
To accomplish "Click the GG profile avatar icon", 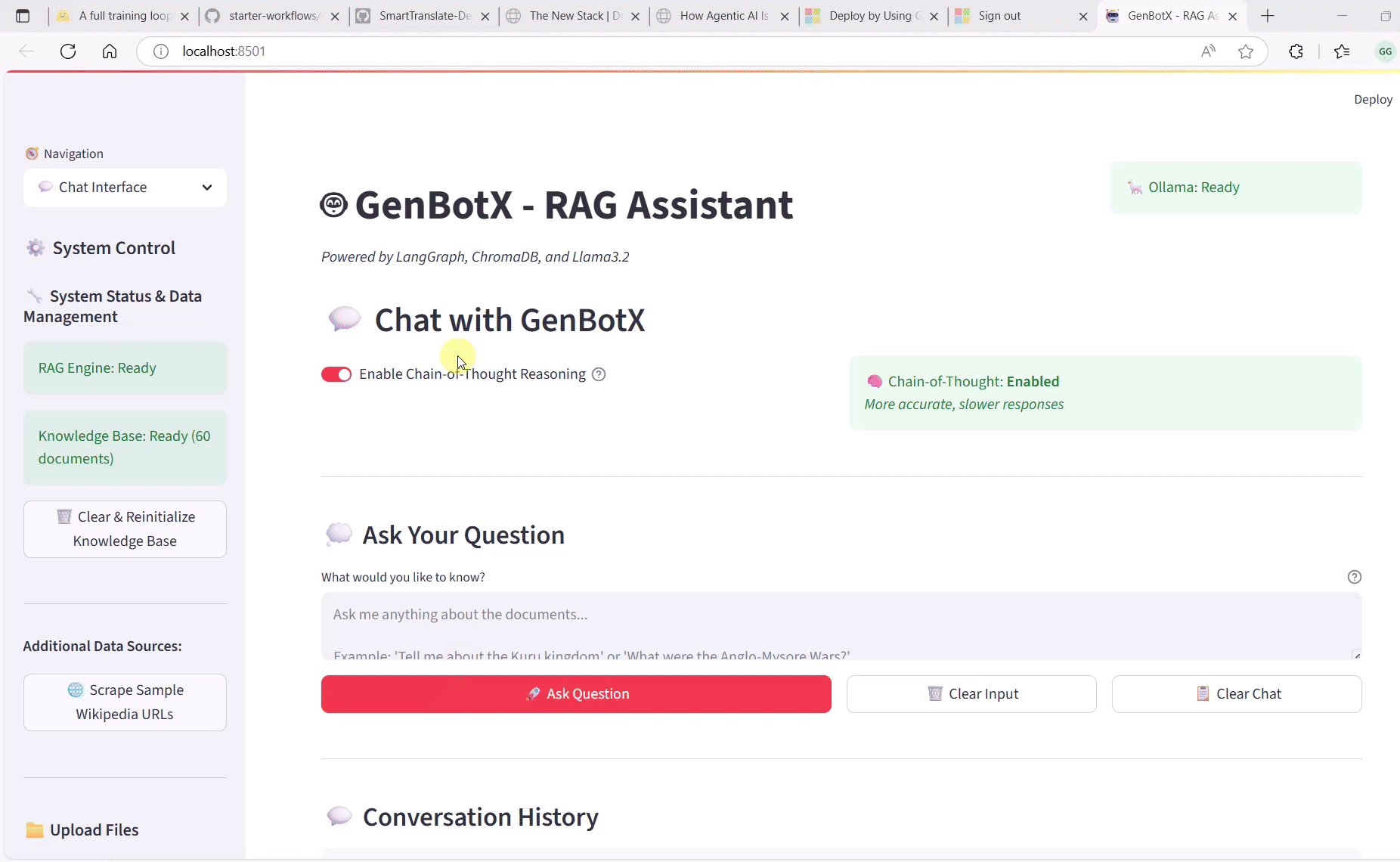I will (1386, 51).
